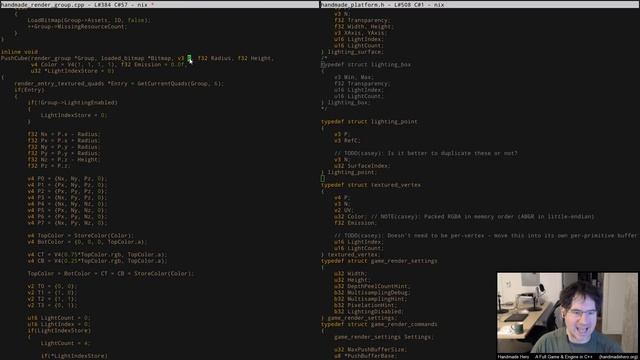Click the 'u32 SurfaceIndex;' line
The width and height of the screenshot is (640, 360).
[362, 166]
